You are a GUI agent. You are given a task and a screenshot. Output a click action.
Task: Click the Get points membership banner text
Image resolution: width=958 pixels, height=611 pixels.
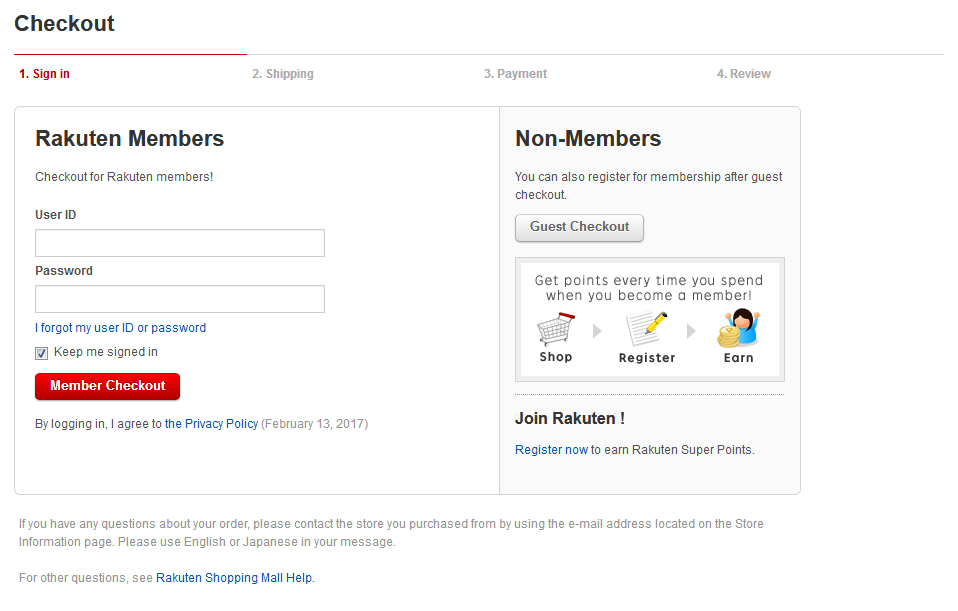(x=649, y=288)
